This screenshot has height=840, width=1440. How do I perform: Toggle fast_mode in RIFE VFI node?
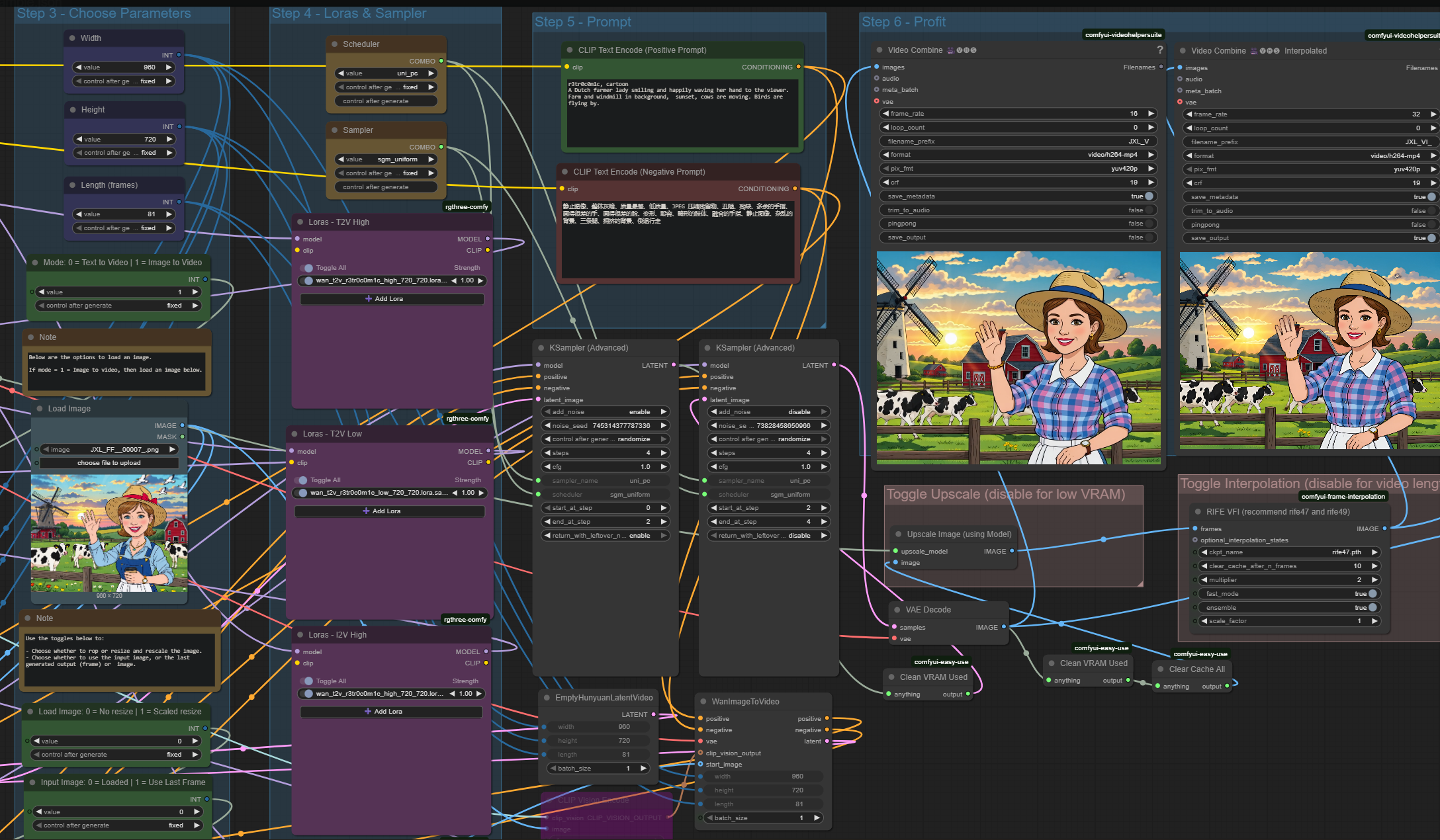coord(1372,594)
